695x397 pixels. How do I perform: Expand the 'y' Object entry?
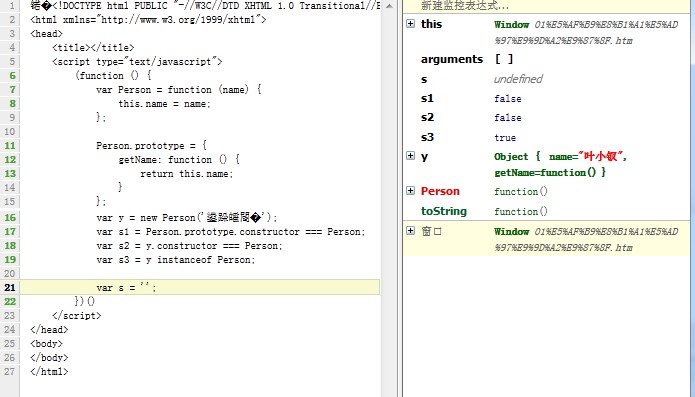click(x=410, y=156)
